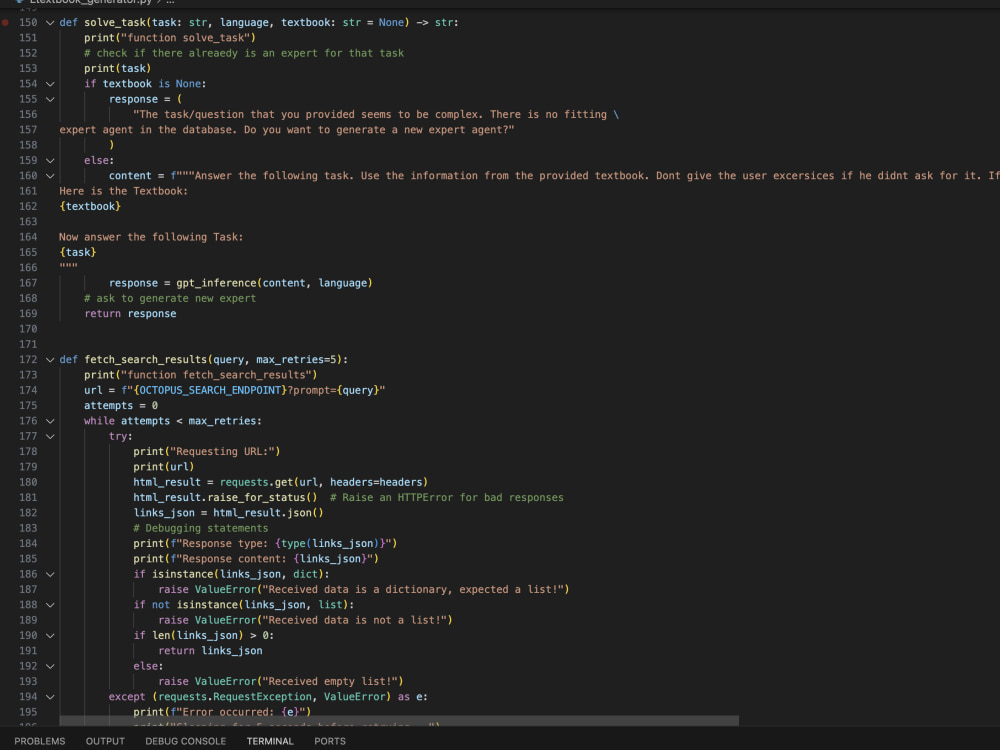
Task: Collapse fold arrow at line 188
Action: [x=50, y=605]
